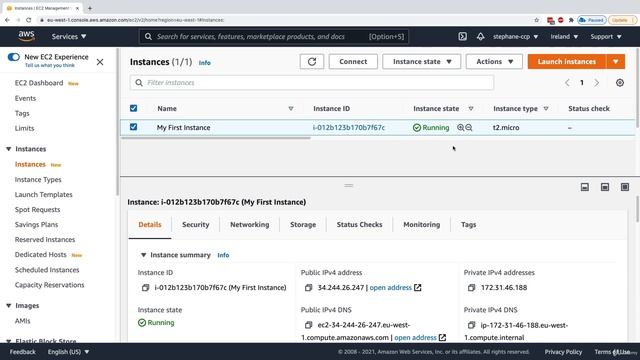Open public IP external link icon
The image size is (640, 360).
click(x=418, y=288)
